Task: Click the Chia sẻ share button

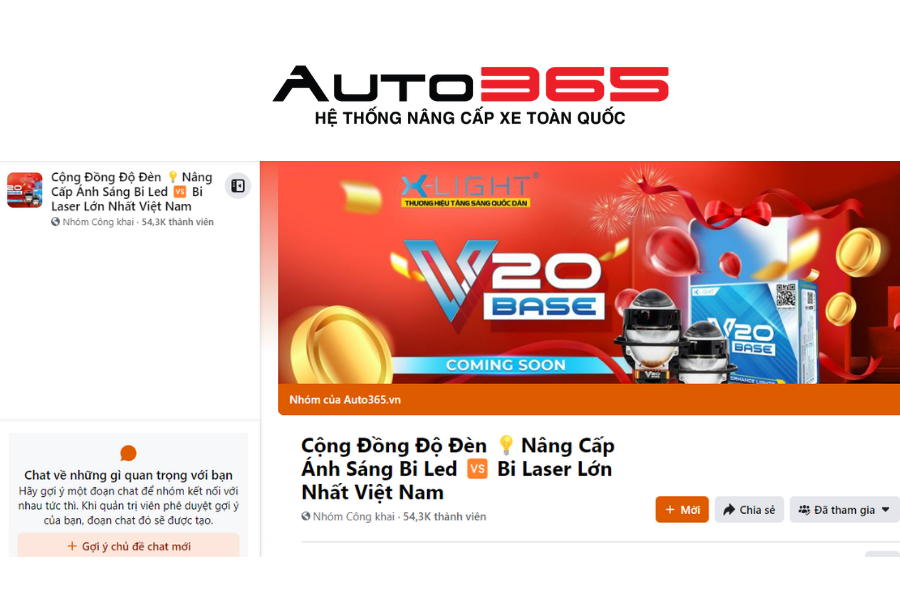Action: pos(749,510)
